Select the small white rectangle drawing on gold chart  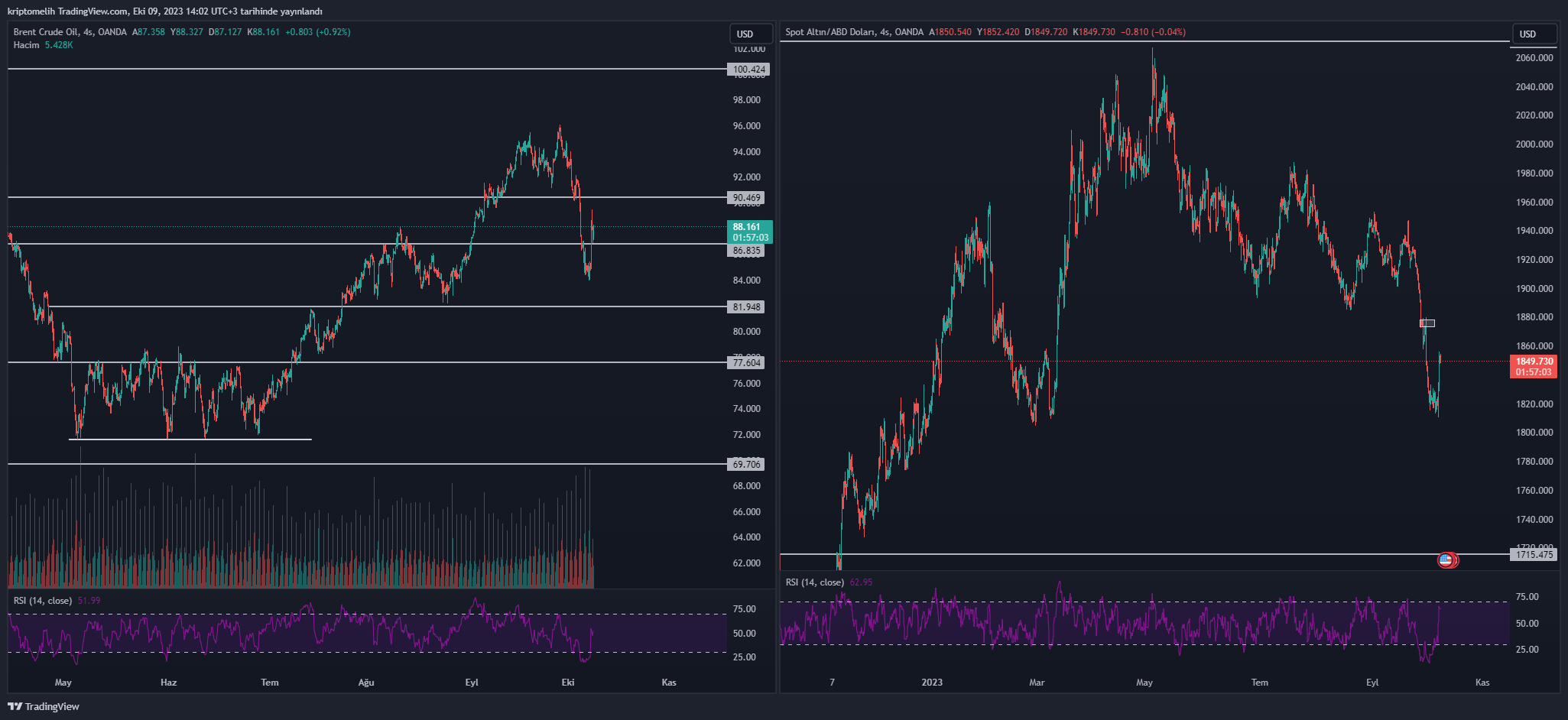[1427, 323]
